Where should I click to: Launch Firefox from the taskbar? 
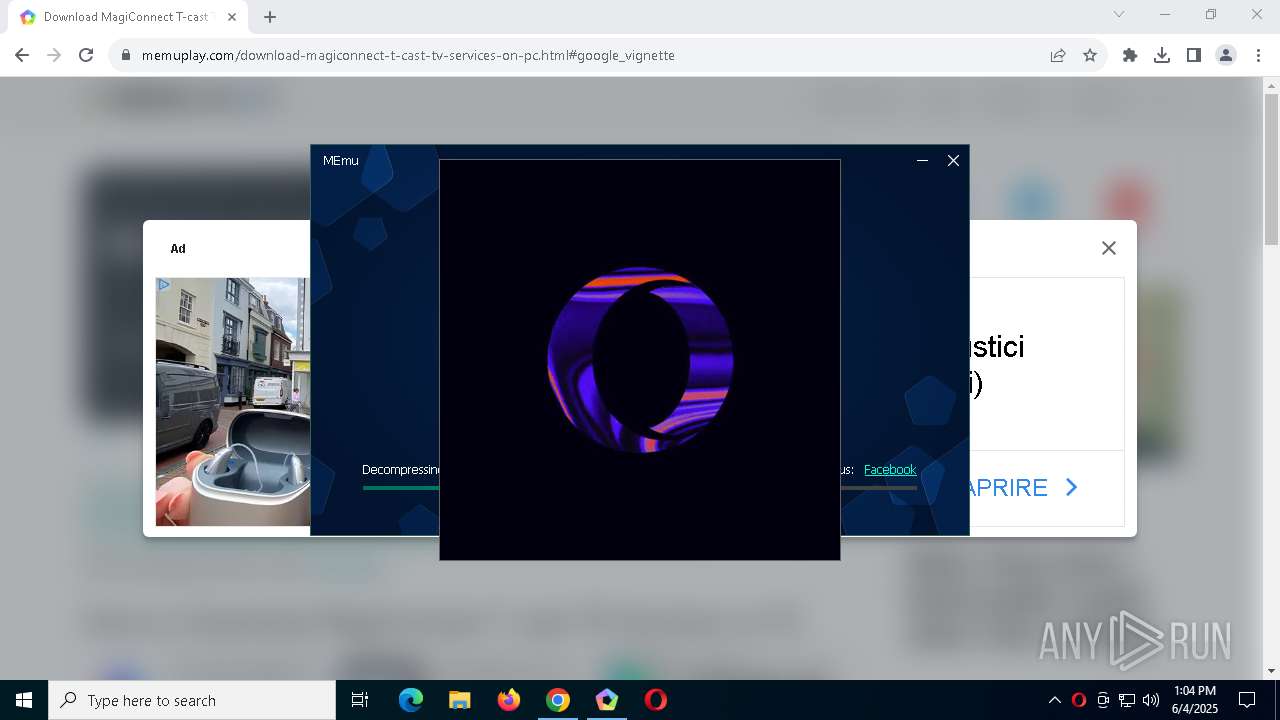tap(509, 700)
